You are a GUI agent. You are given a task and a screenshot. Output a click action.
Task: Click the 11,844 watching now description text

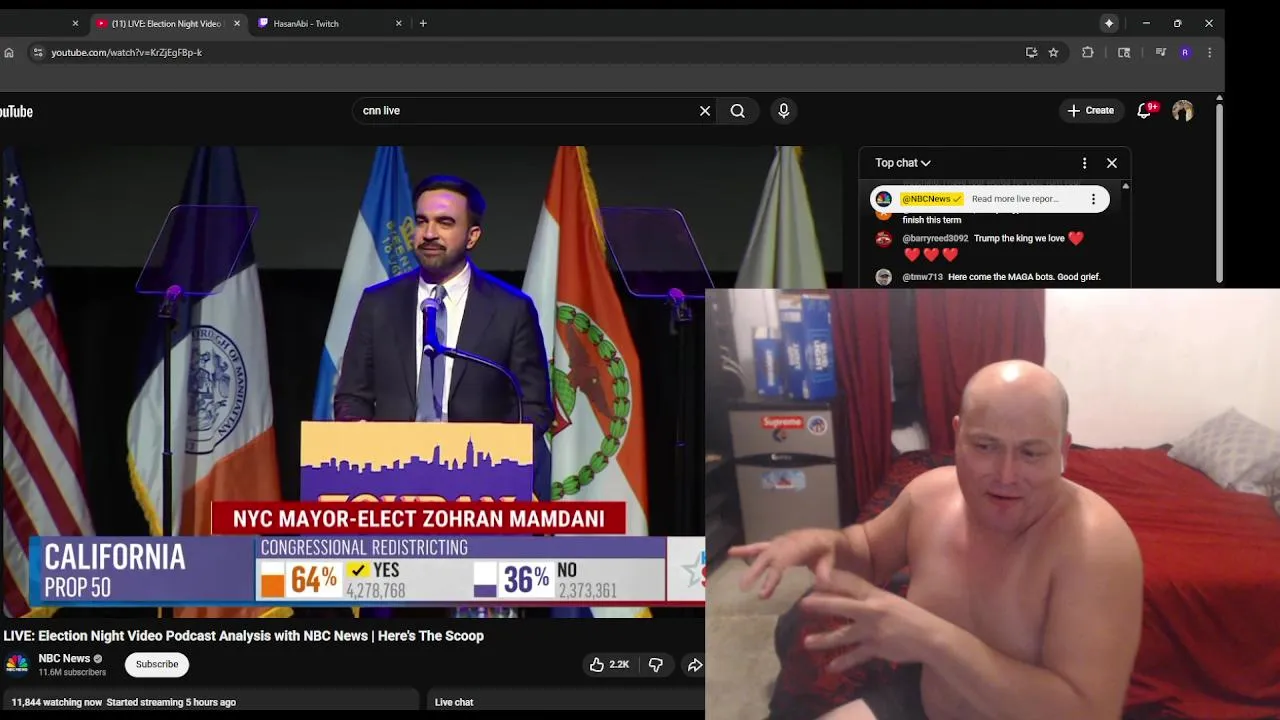coord(123,702)
